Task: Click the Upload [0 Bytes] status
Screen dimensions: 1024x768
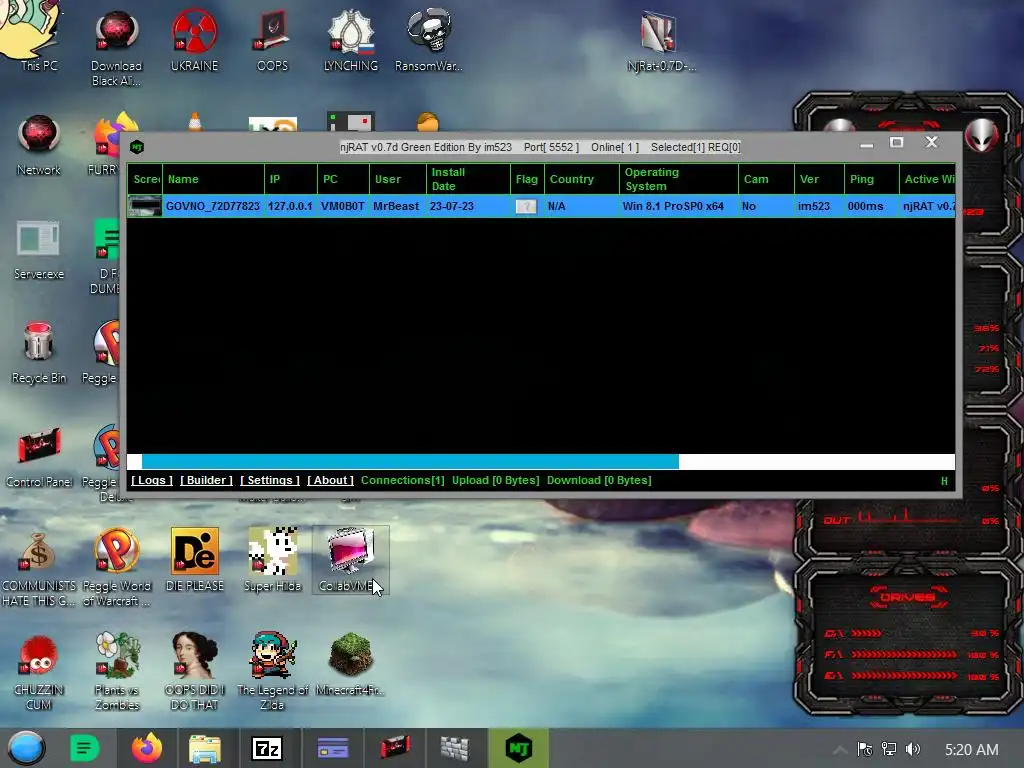Action: point(496,480)
